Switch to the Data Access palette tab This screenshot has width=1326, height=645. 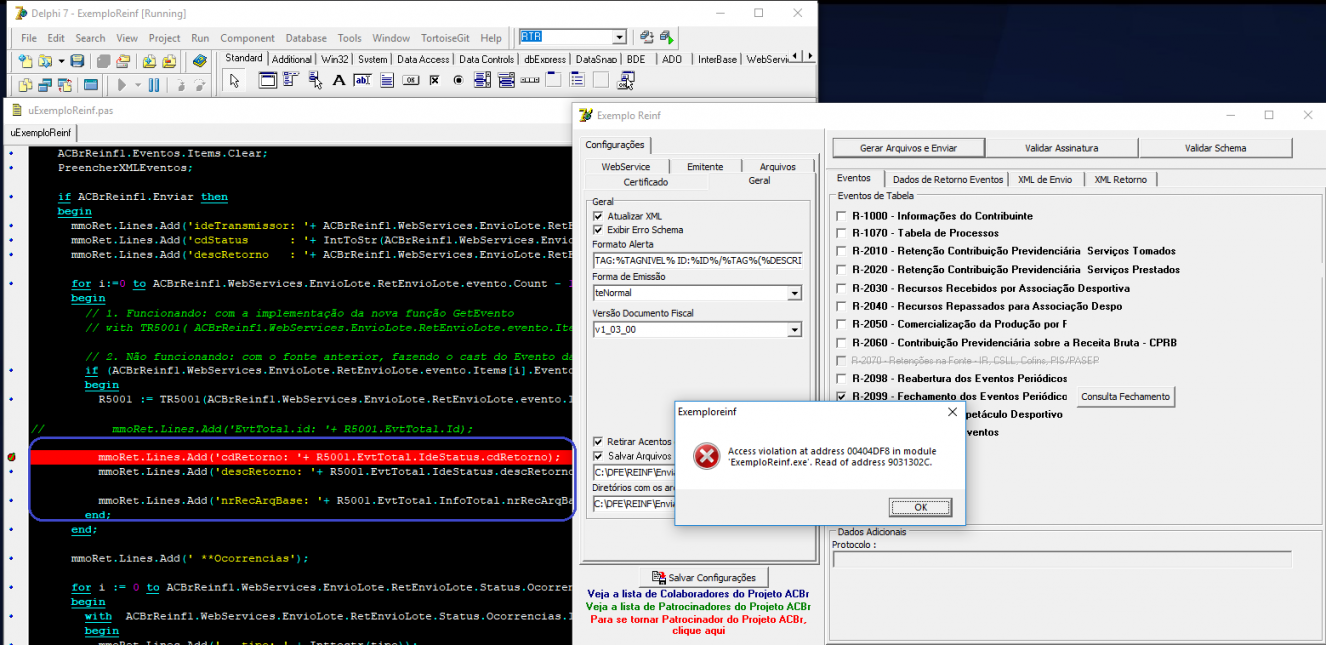[x=423, y=59]
